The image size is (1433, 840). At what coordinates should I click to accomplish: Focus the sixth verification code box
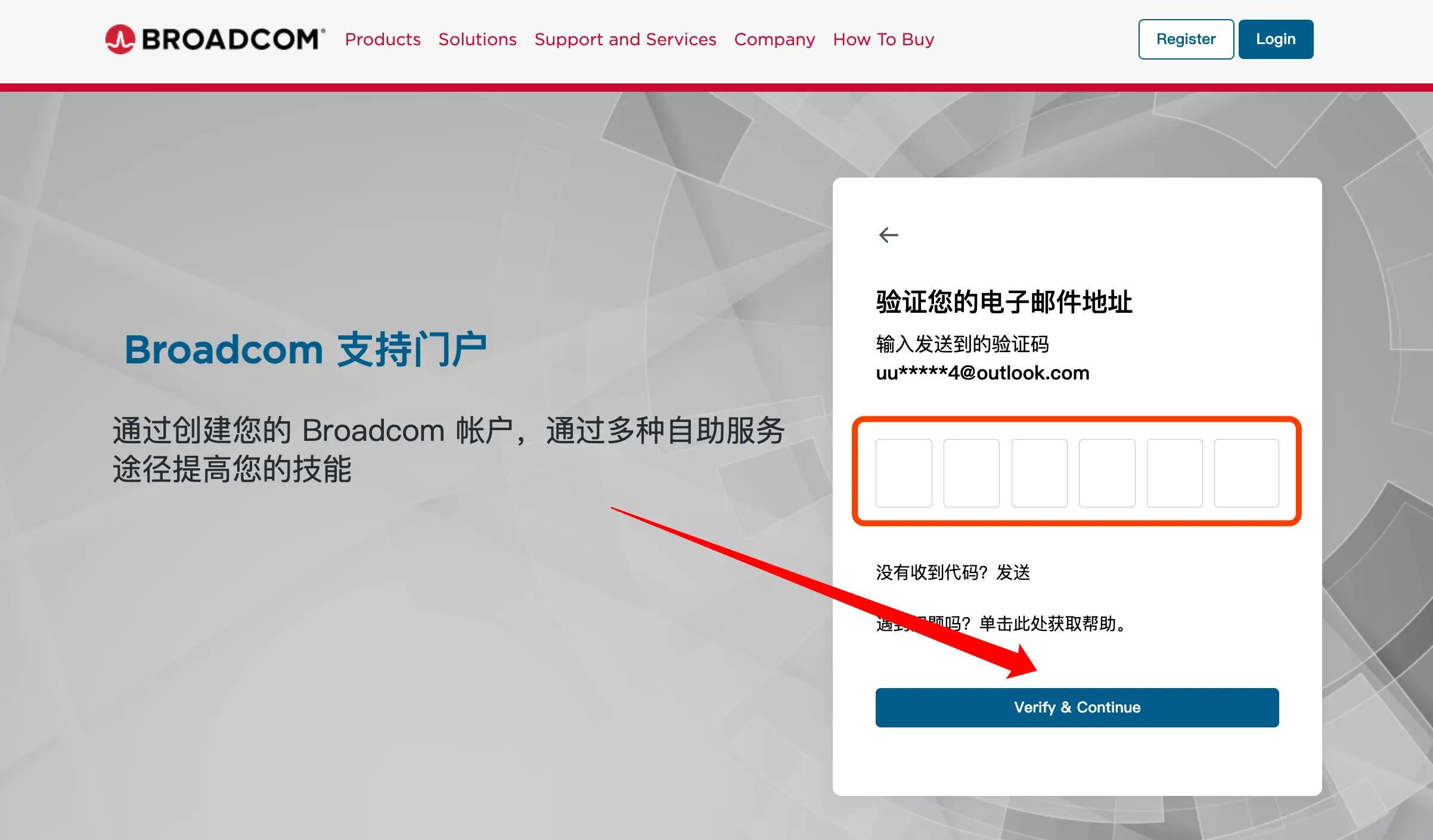tap(1246, 473)
